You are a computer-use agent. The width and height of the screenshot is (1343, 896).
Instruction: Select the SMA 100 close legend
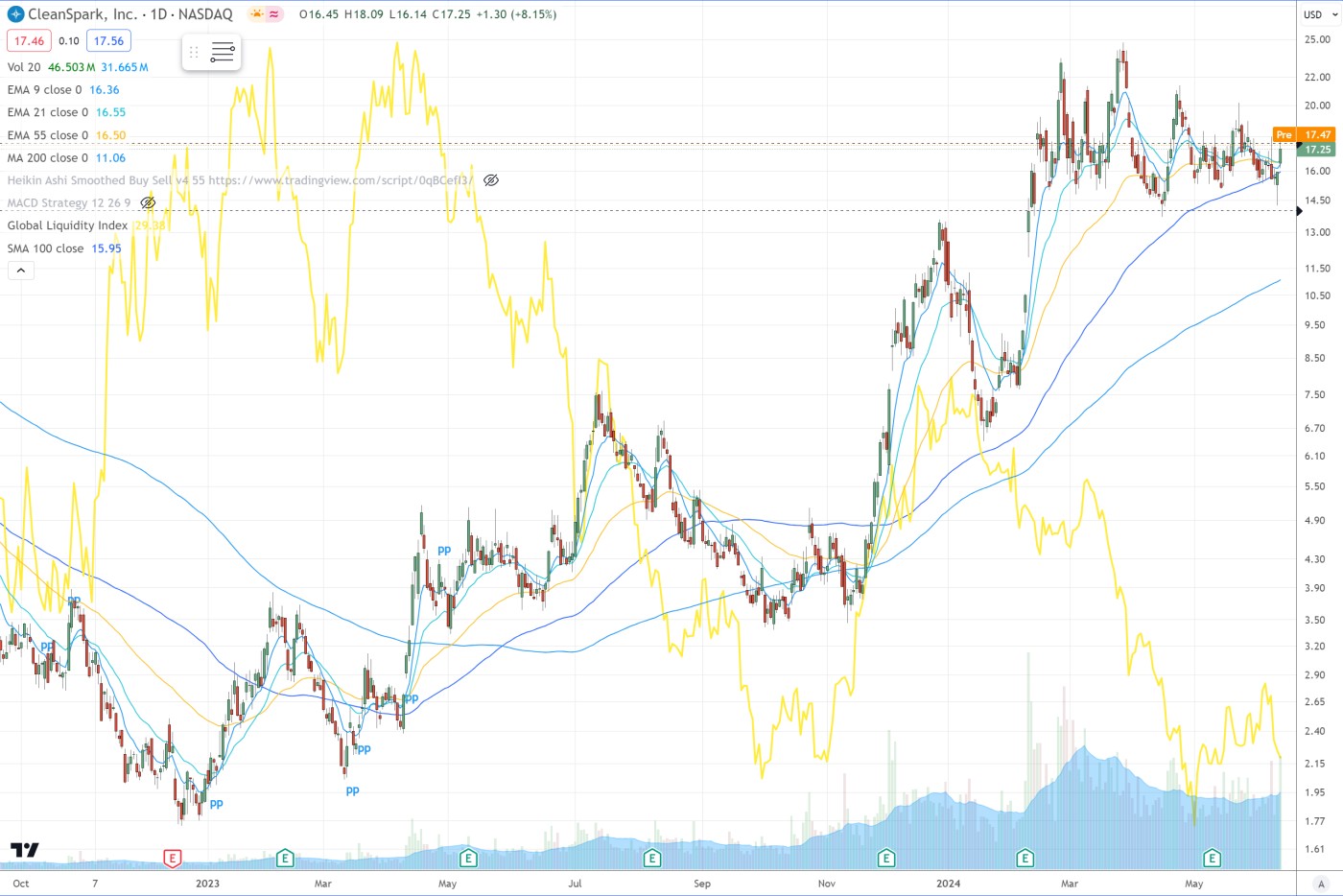(x=45, y=248)
